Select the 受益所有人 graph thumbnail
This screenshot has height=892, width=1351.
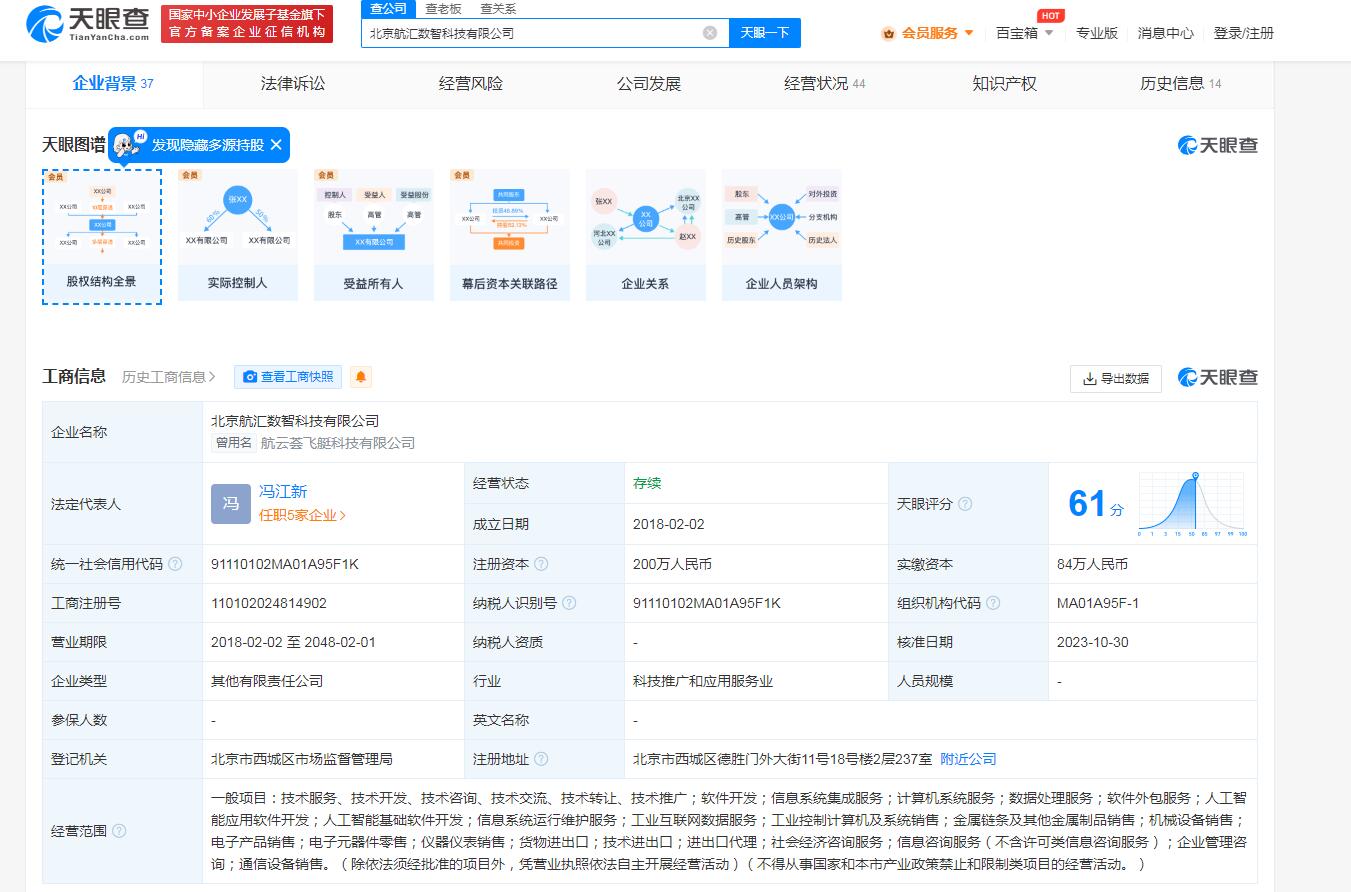pos(374,236)
